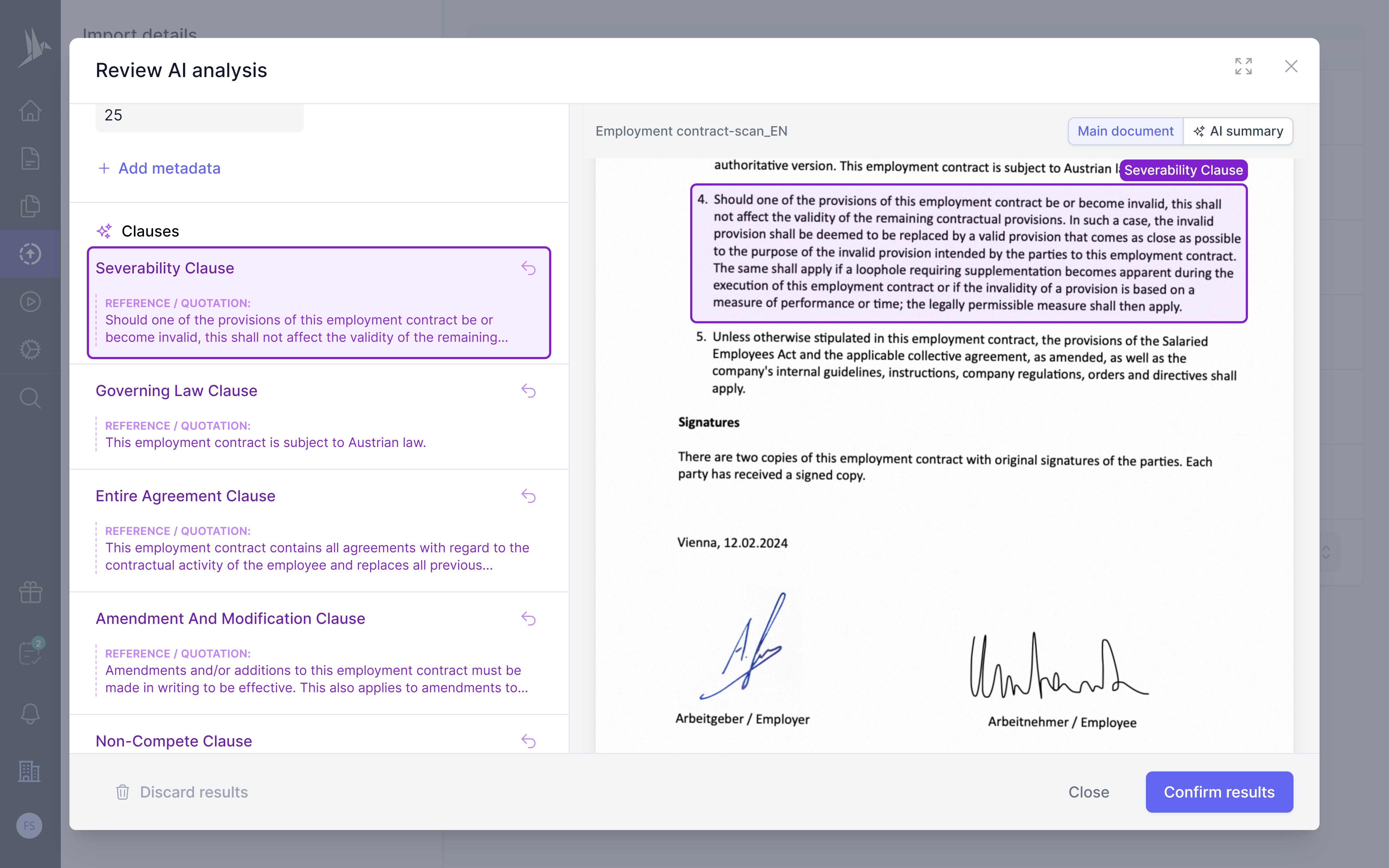Revert the Amendment And Modification Clause
The width and height of the screenshot is (1389, 868).
coord(528,619)
